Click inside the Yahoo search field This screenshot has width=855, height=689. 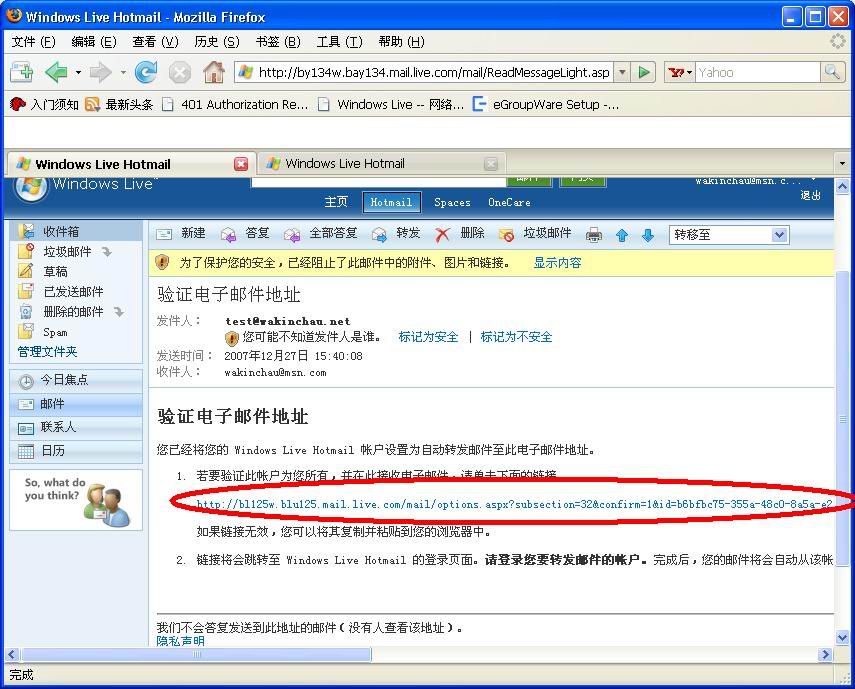(757, 72)
